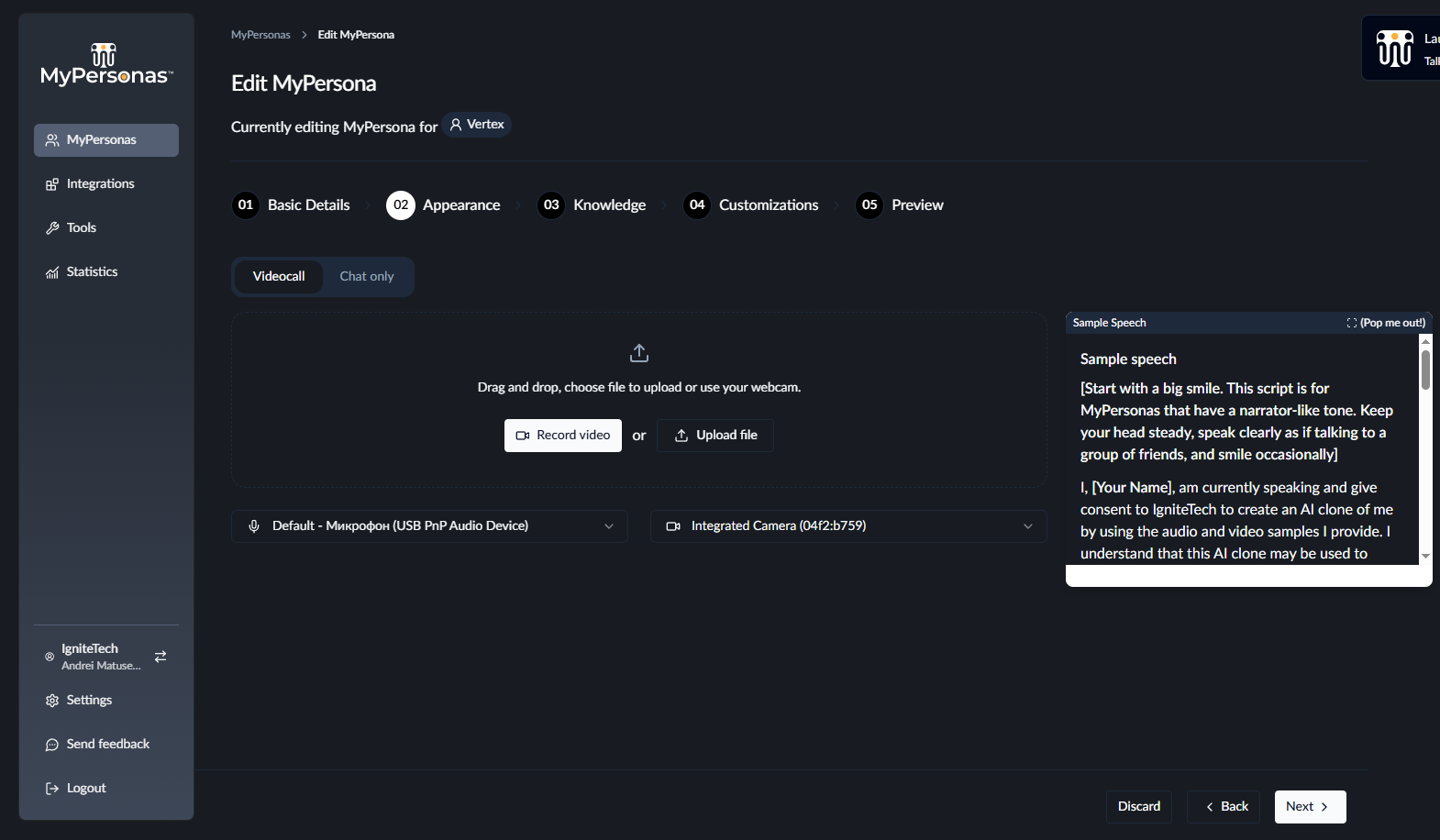Go to step 05 Preview
The image size is (1440, 840).
(900, 205)
